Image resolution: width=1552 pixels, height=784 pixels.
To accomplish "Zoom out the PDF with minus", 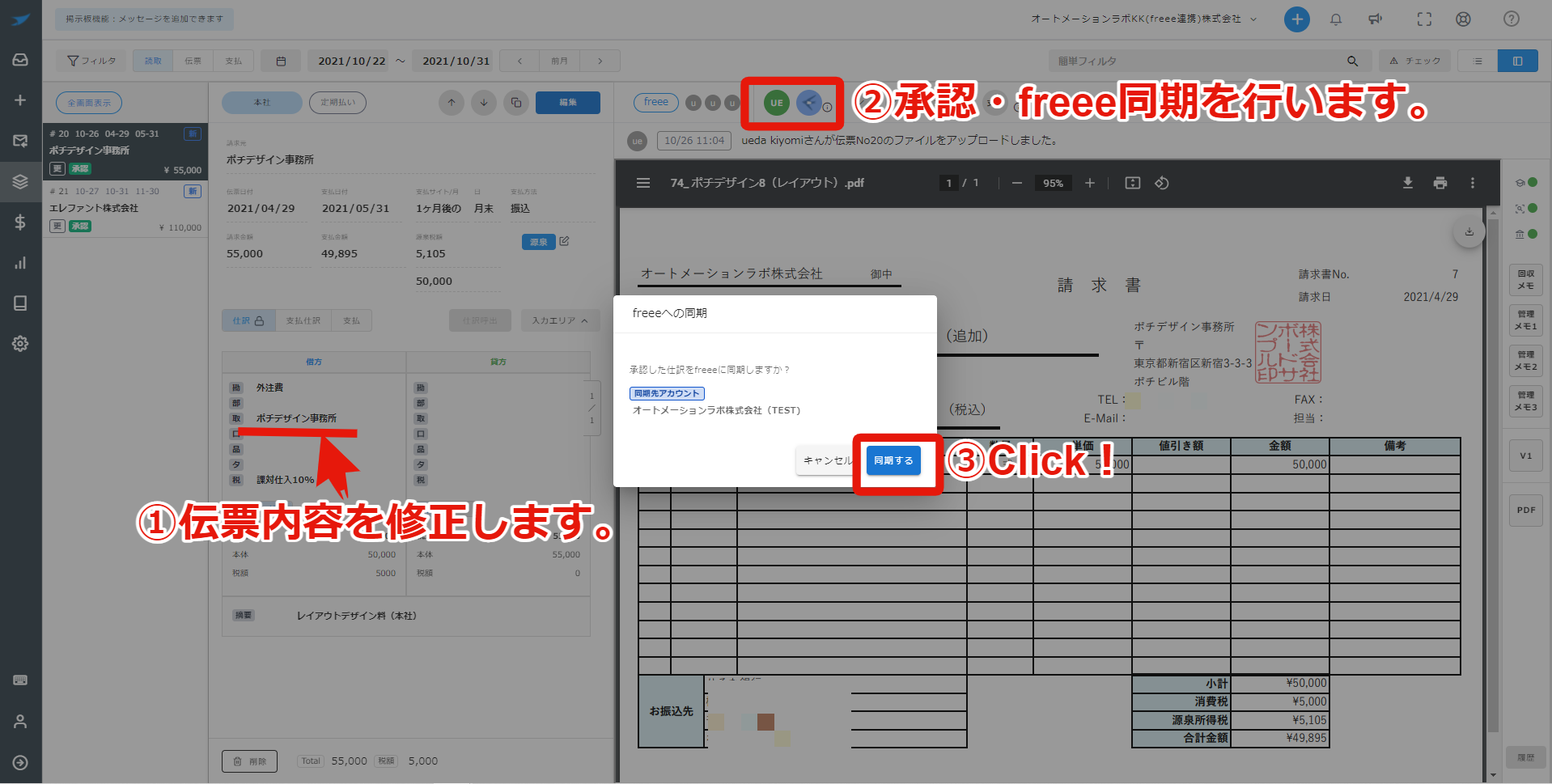I will pos(1017,183).
